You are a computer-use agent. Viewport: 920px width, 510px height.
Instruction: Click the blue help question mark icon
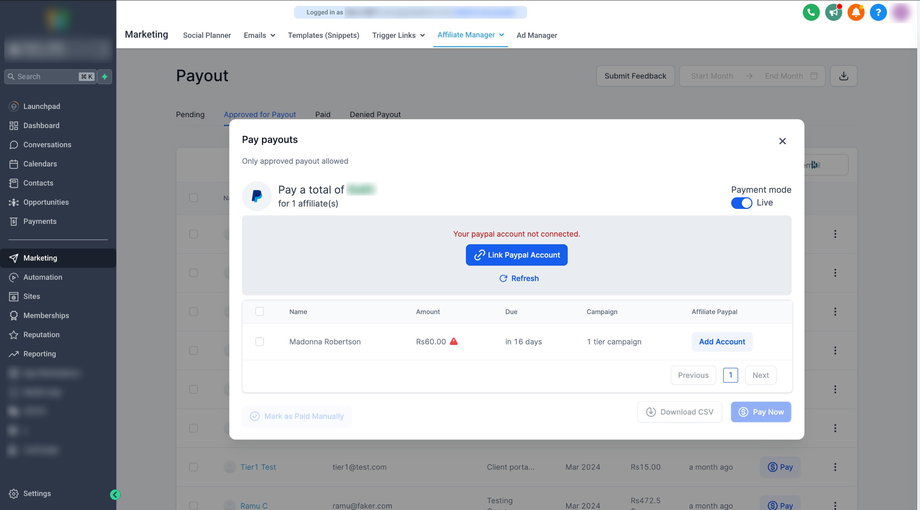coord(878,12)
